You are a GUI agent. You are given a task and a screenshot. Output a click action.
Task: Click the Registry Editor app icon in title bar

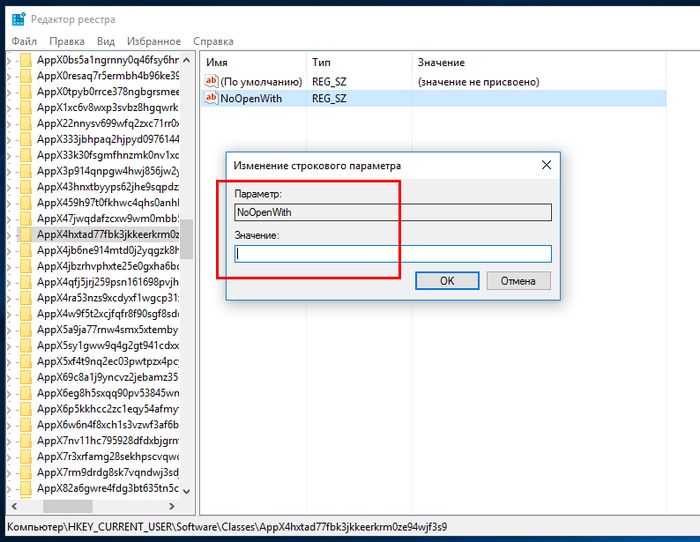[18, 20]
